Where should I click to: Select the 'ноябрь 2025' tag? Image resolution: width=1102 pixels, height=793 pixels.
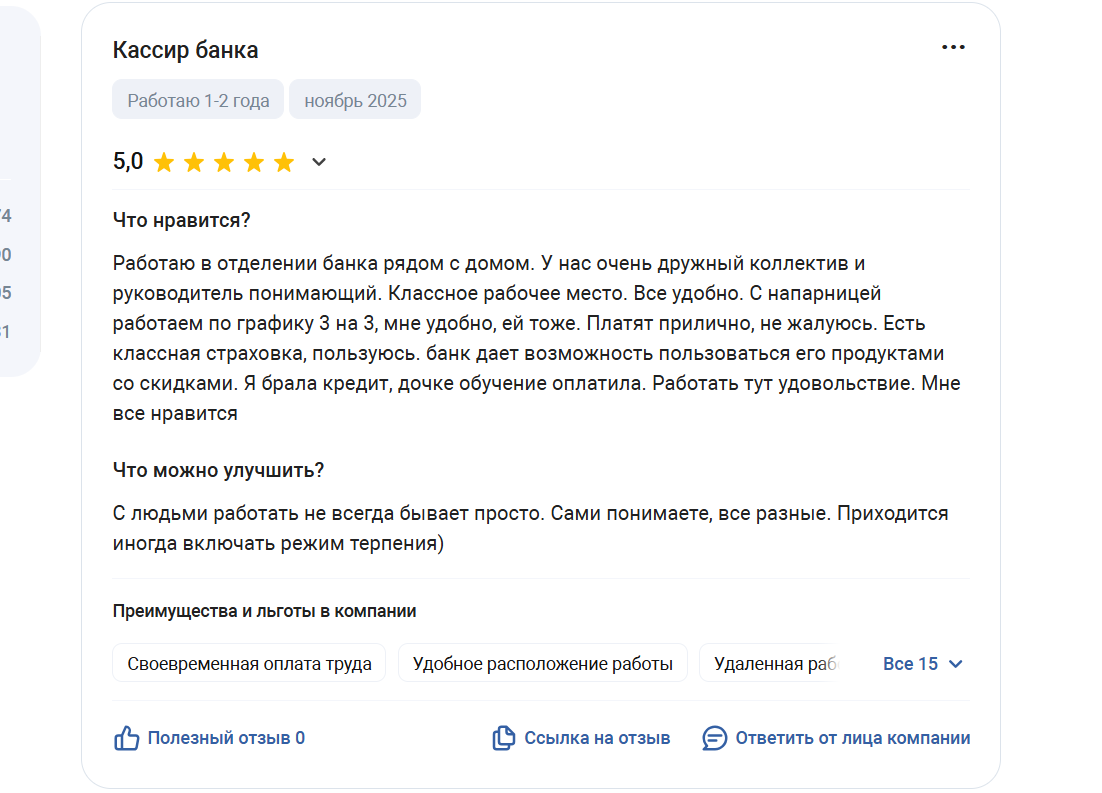(x=355, y=100)
